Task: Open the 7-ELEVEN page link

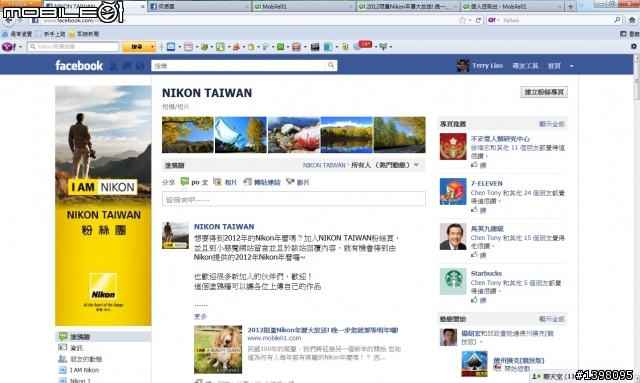Action: click(x=487, y=183)
